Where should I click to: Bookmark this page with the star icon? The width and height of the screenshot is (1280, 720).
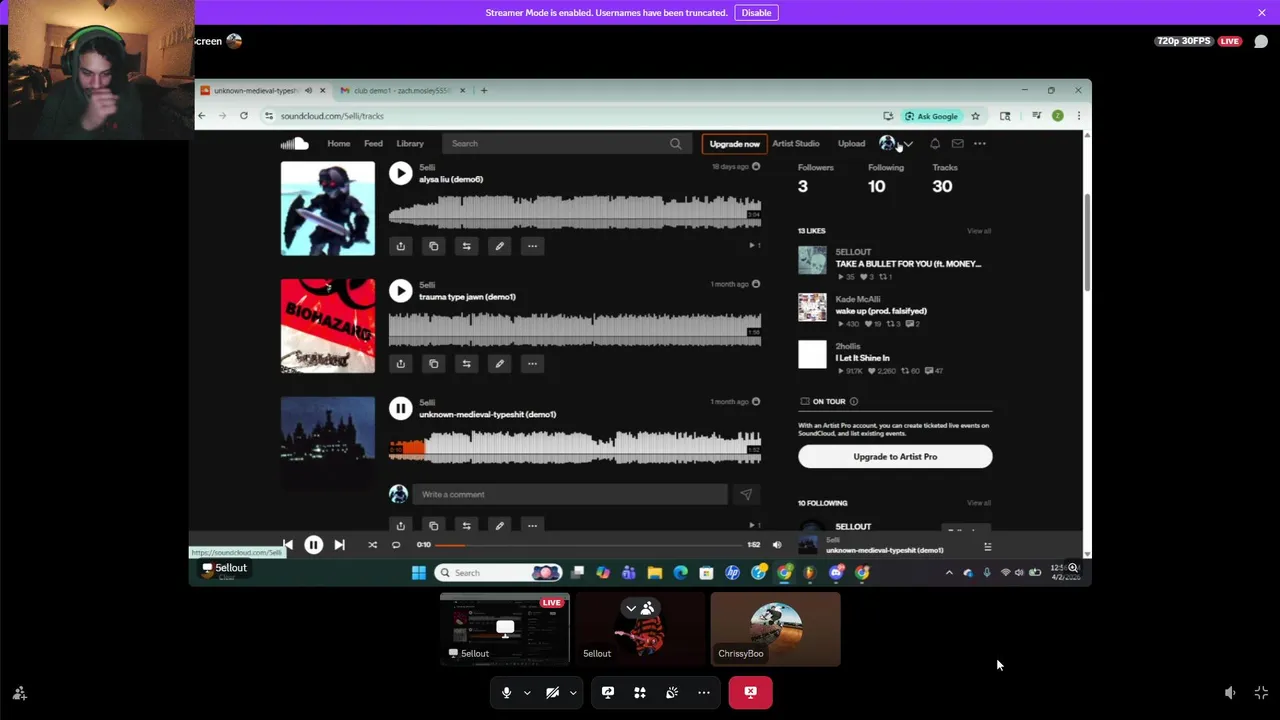[975, 116]
